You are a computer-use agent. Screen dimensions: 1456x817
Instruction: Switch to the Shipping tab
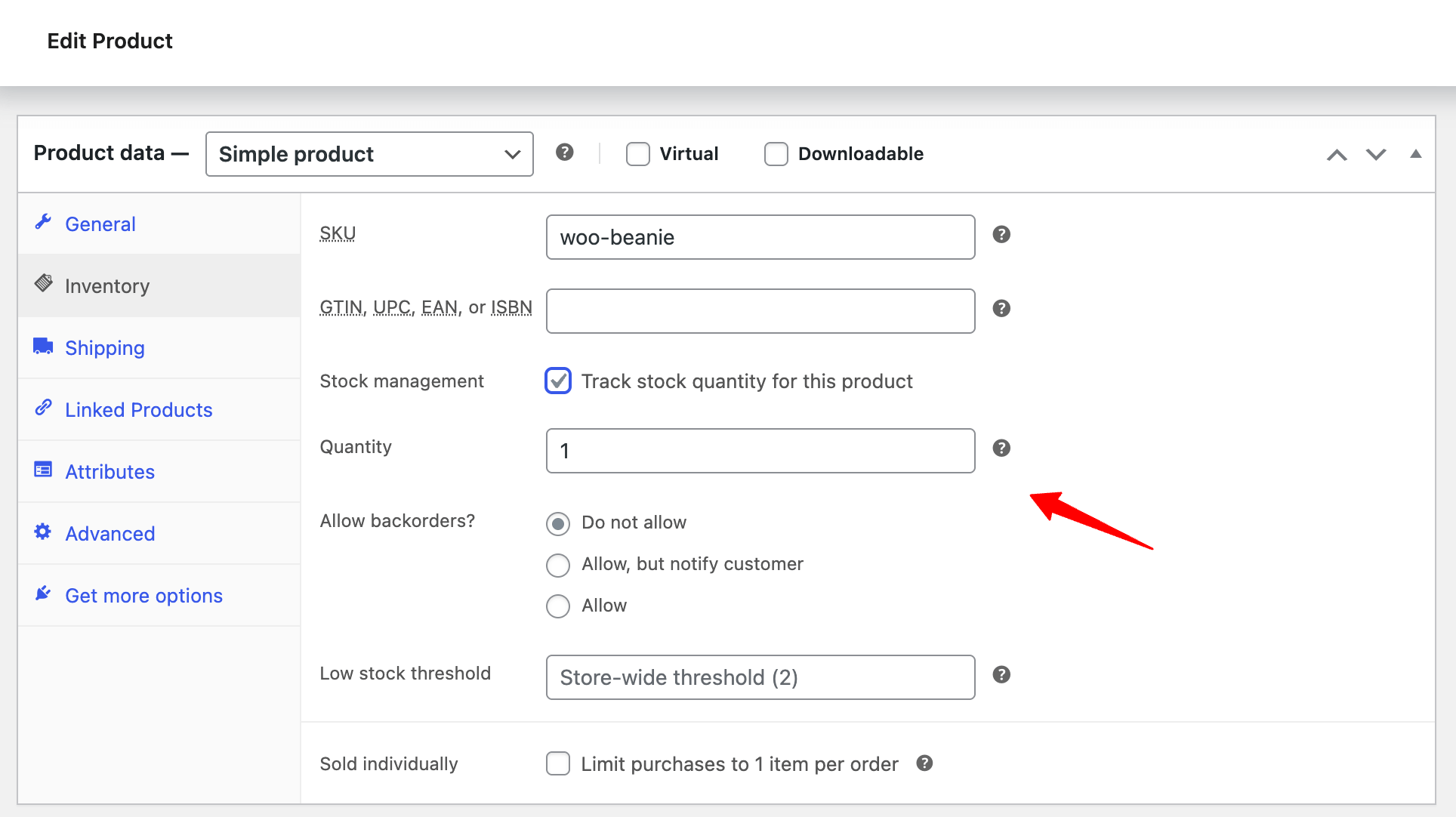point(159,347)
